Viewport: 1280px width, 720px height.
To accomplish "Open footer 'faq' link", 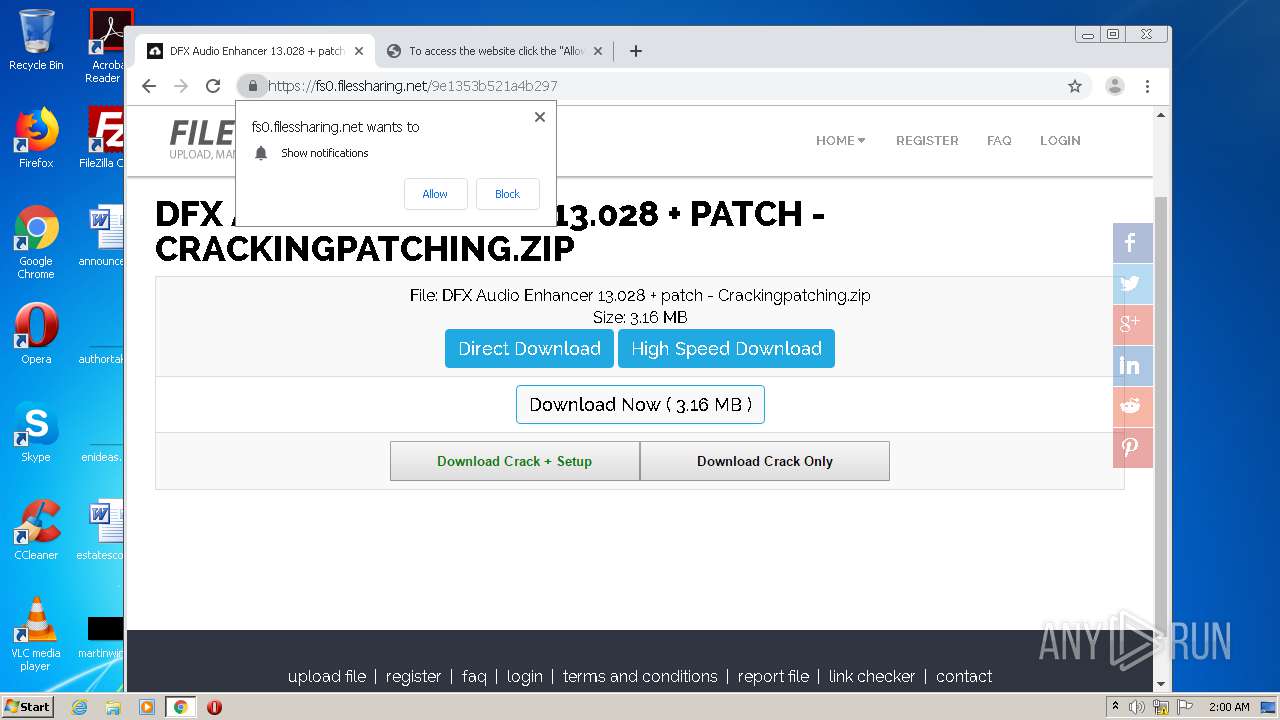I will pyautogui.click(x=474, y=677).
